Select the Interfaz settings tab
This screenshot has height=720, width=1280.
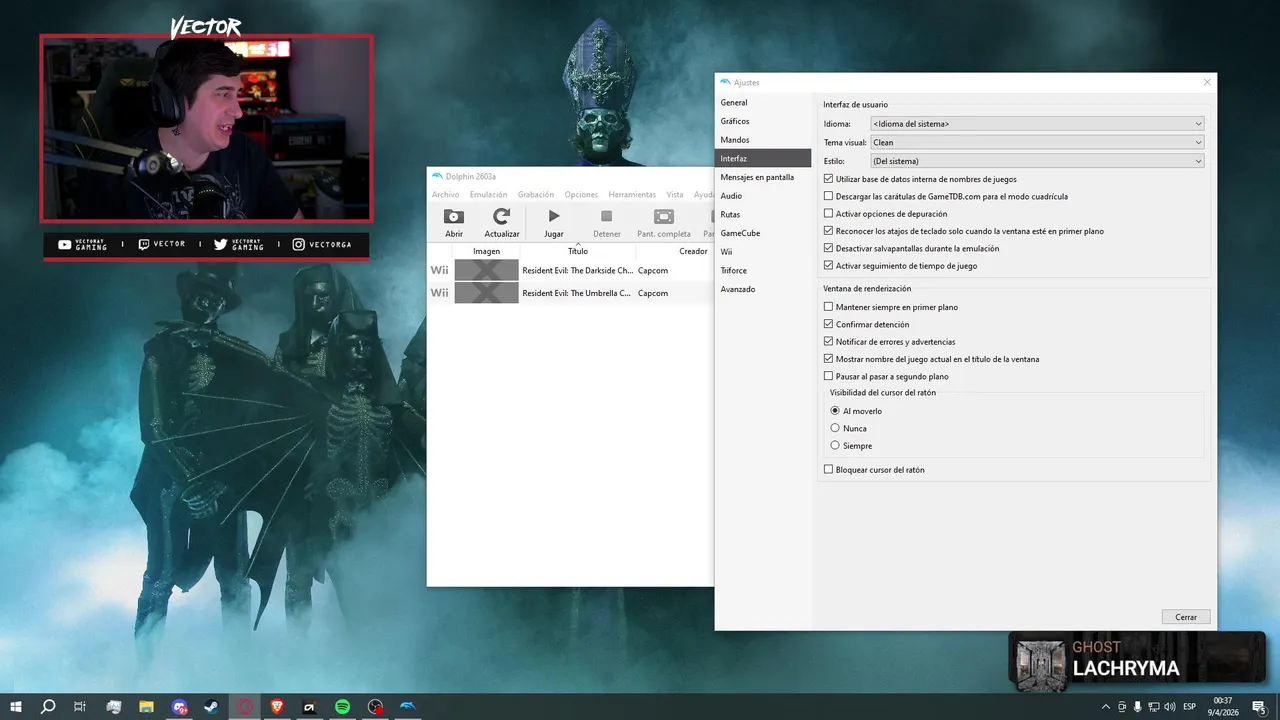[763, 158]
